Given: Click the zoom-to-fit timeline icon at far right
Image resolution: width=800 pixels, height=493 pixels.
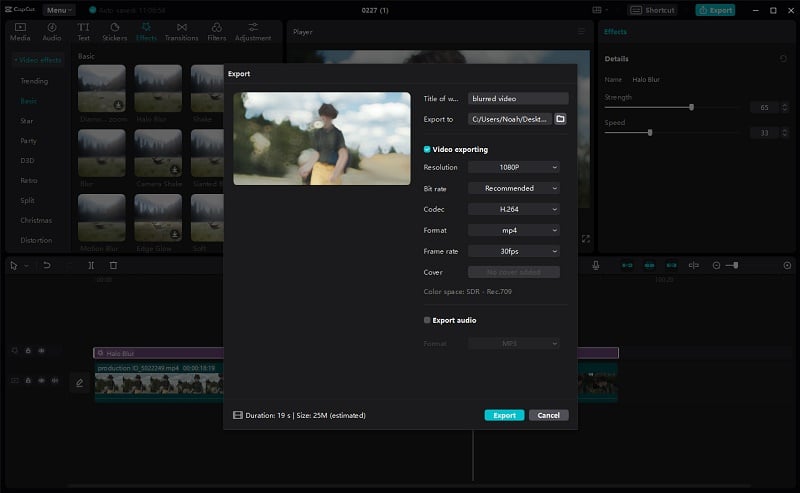Looking at the screenshot, I should 787,265.
